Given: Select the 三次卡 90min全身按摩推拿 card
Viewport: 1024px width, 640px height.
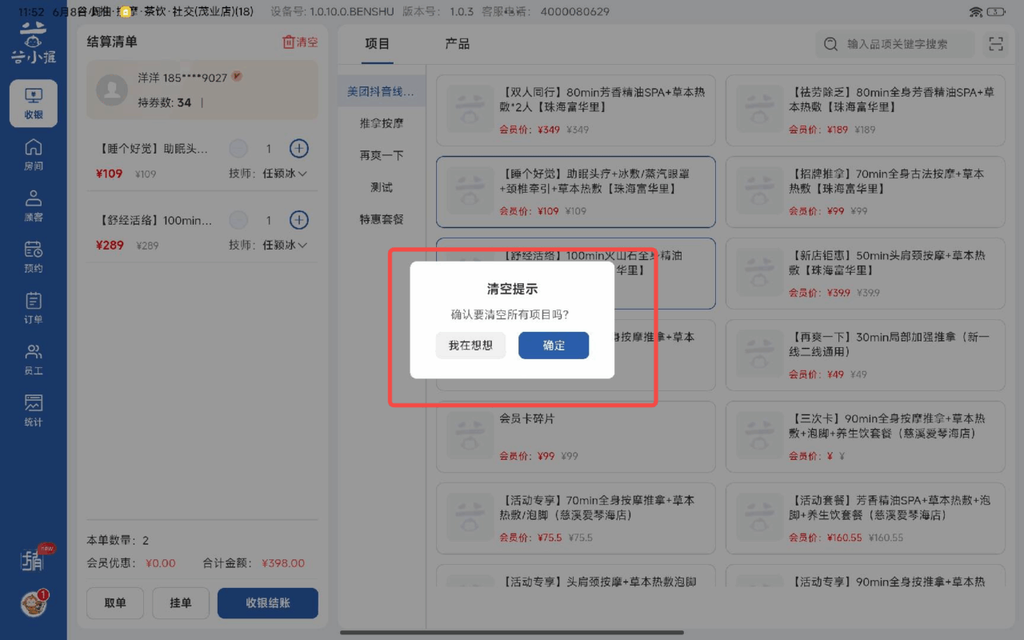Looking at the screenshot, I should pyautogui.click(x=865, y=437).
